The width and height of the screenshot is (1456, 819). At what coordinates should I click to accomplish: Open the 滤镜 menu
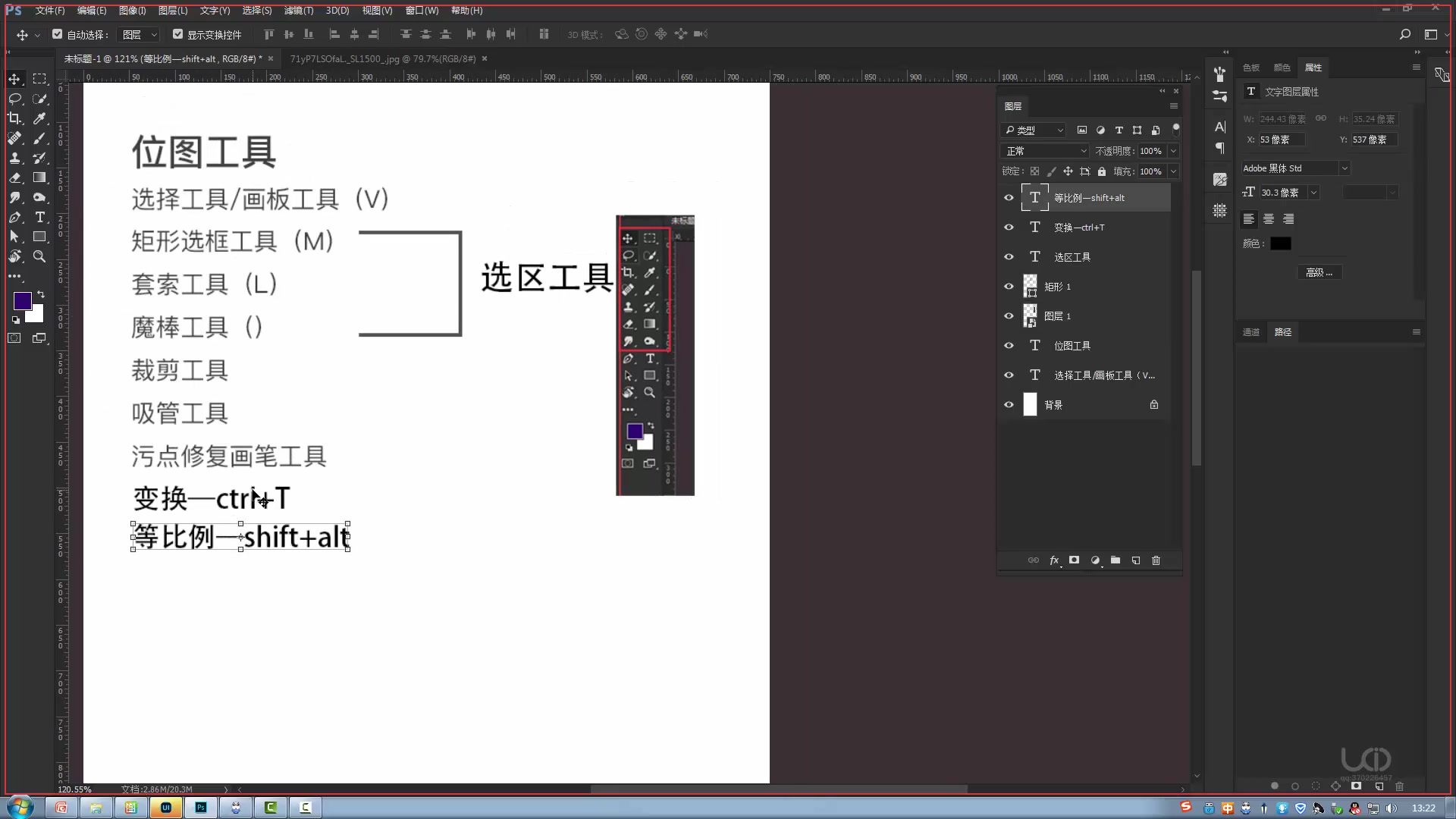pos(298,11)
